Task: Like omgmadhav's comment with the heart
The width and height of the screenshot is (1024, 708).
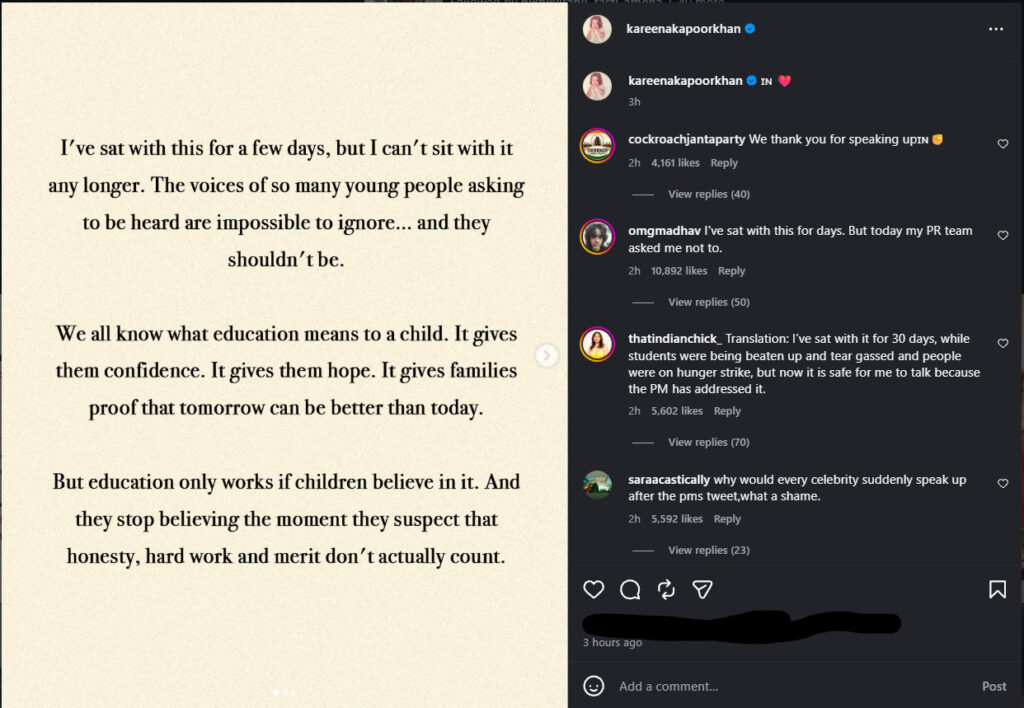Action: [x=1002, y=235]
